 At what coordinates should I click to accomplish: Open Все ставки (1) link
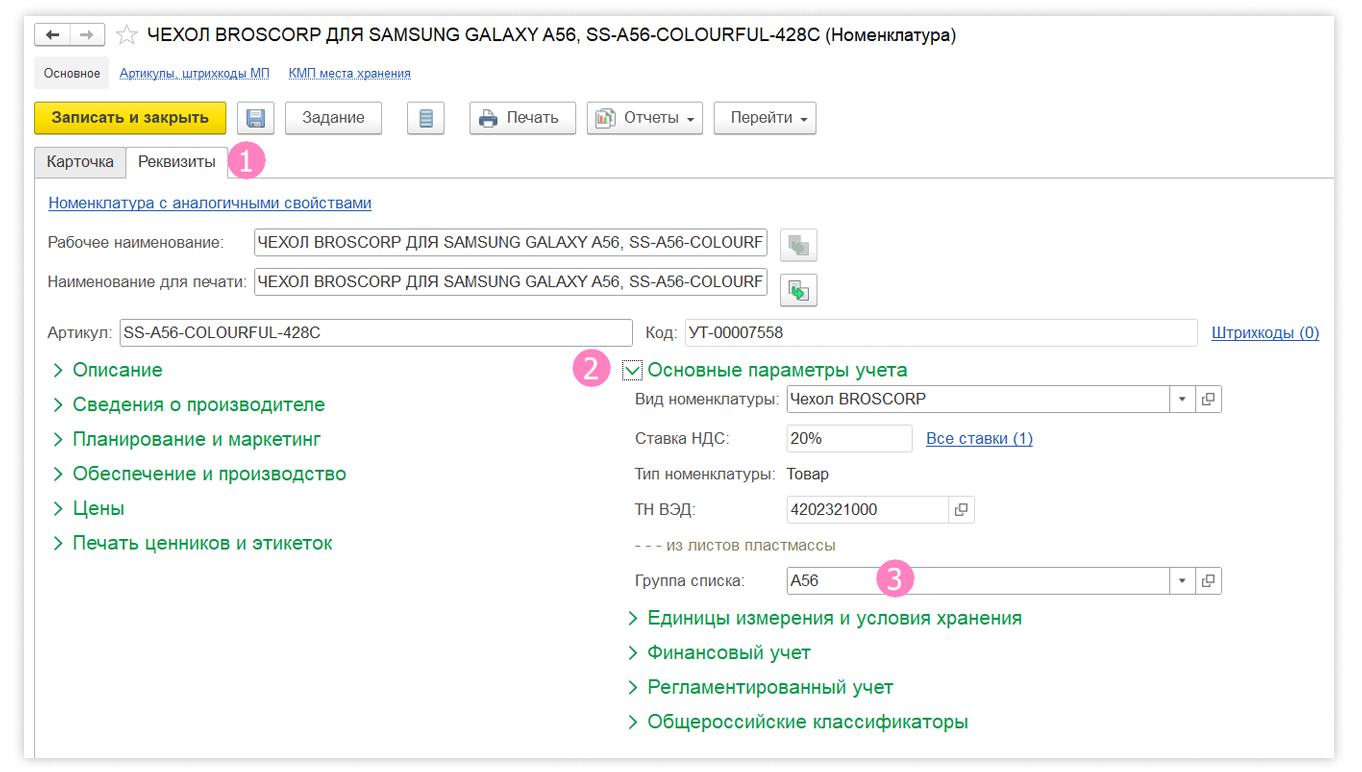click(979, 439)
